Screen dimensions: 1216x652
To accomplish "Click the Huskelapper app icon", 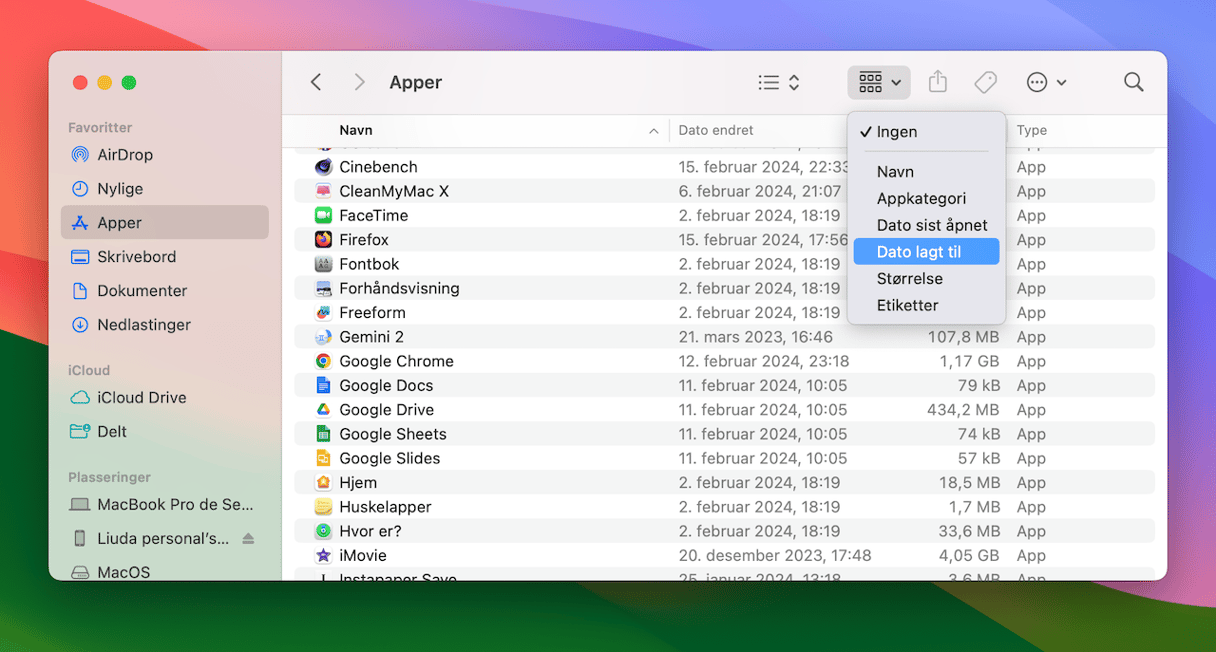I will click(323, 507).
